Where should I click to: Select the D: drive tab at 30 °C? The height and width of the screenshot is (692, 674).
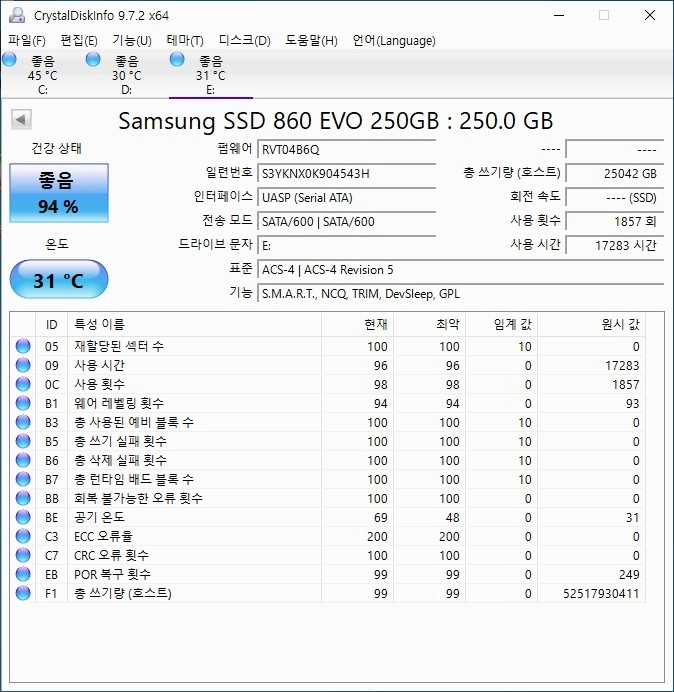(126, 75)
